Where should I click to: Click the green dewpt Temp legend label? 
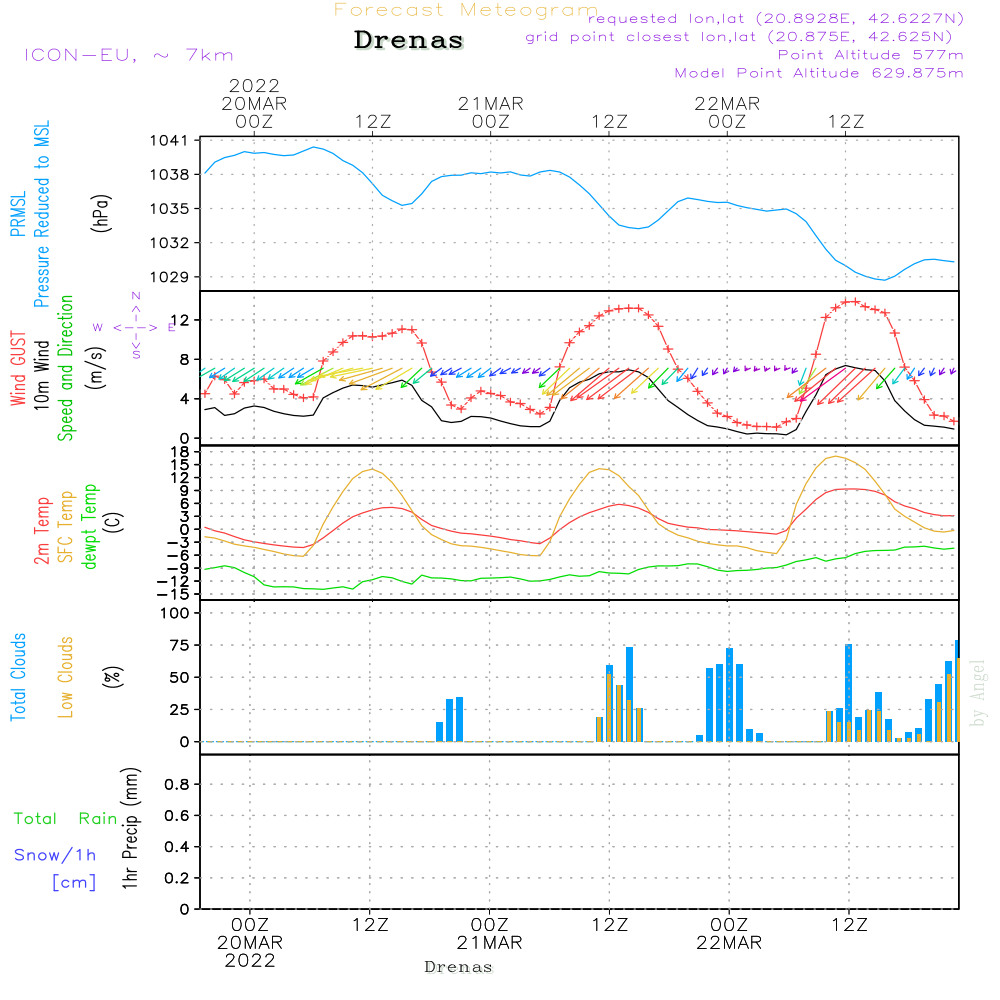pyautogui.click(x=90, y=527)
